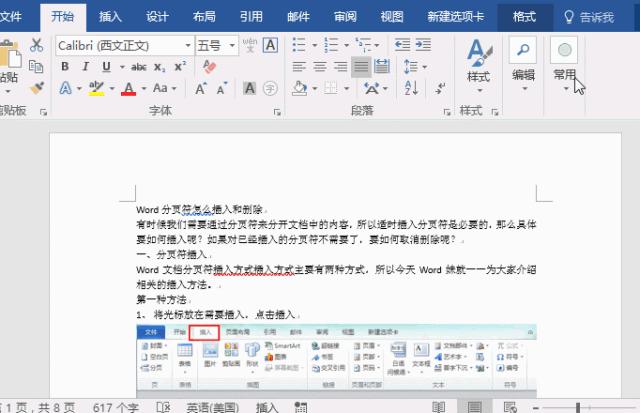Increase paragraph indent

(x=423, y=44)
